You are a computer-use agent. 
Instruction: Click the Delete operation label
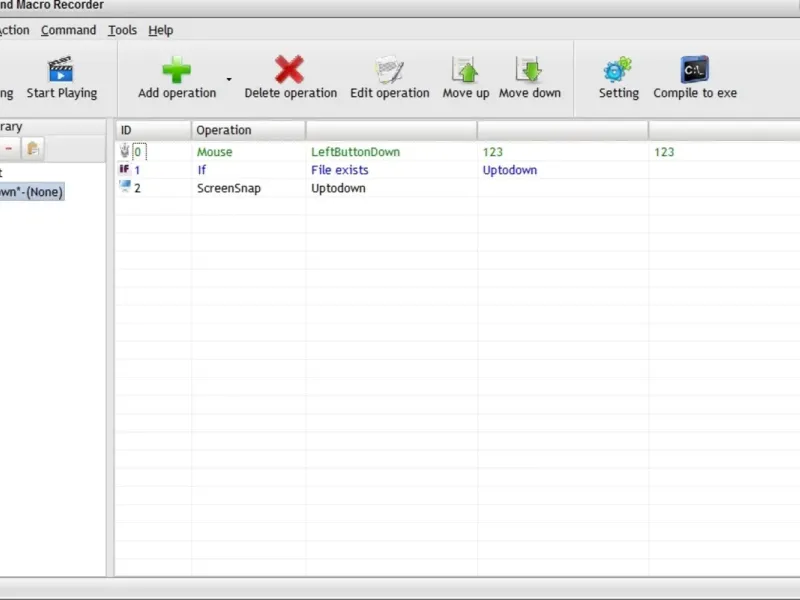(x=291, y=93)
